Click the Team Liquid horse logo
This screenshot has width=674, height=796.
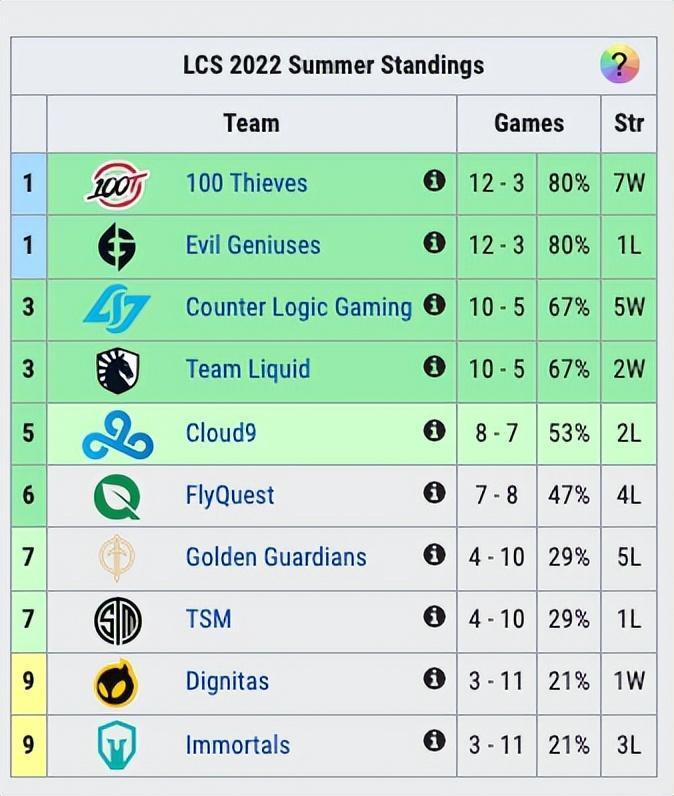(x=117, y=370)
